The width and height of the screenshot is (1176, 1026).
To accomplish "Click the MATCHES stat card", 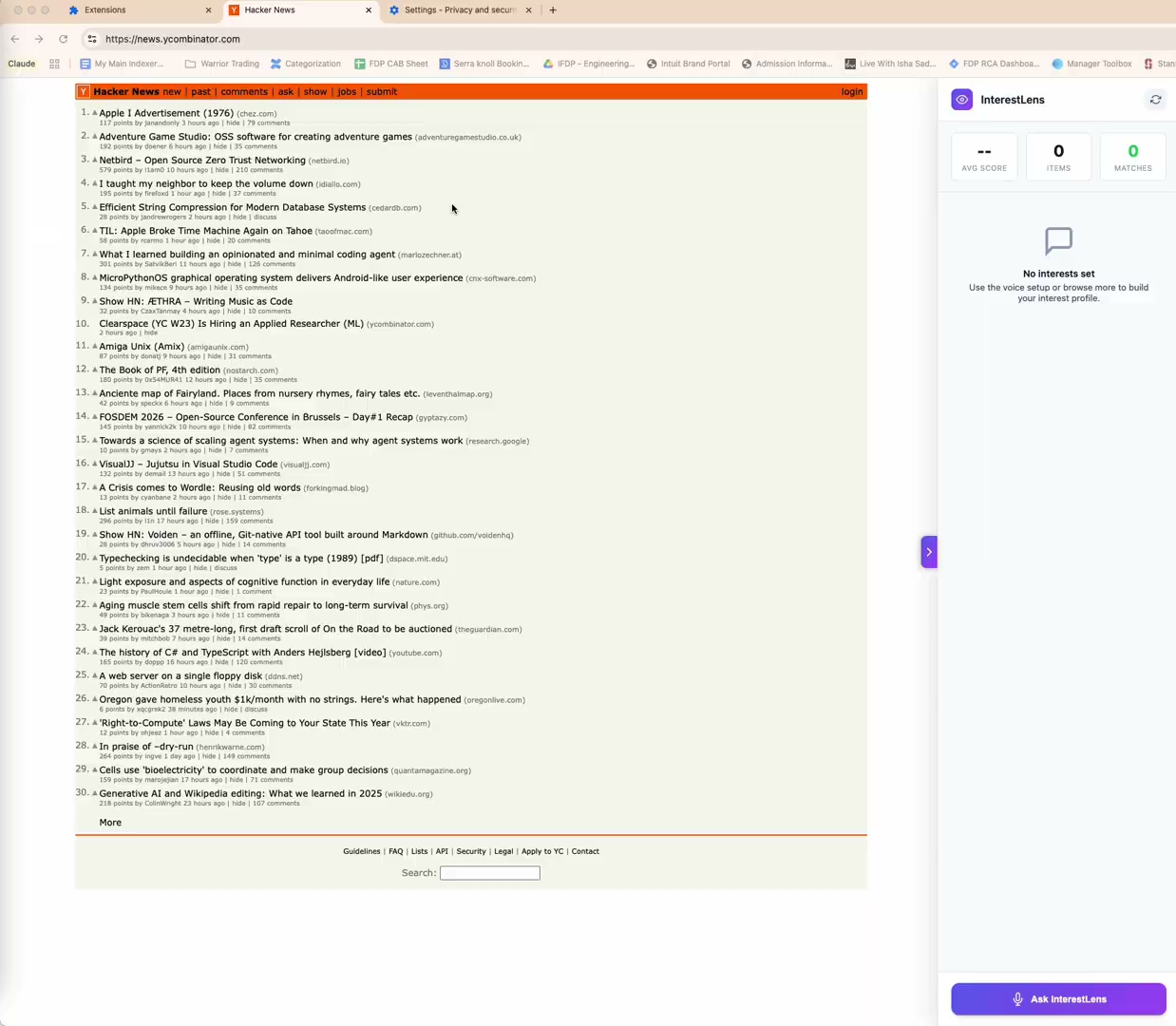I will point(1132,157).
